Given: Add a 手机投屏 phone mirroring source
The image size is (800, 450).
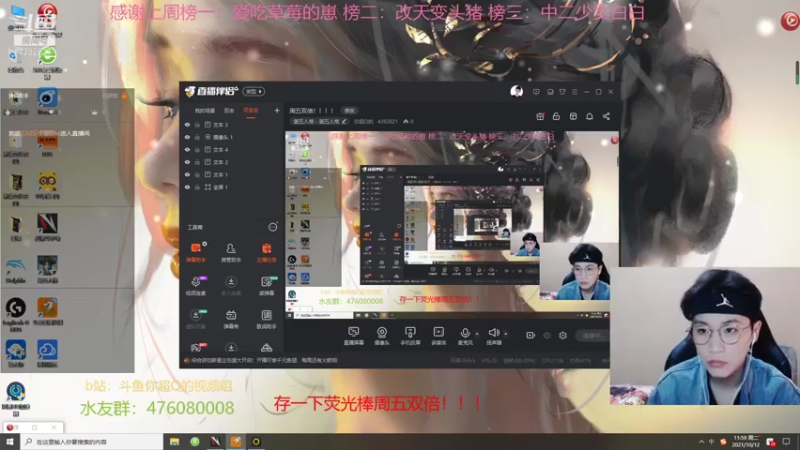Looking at the screenshot, I should [410, 336].
